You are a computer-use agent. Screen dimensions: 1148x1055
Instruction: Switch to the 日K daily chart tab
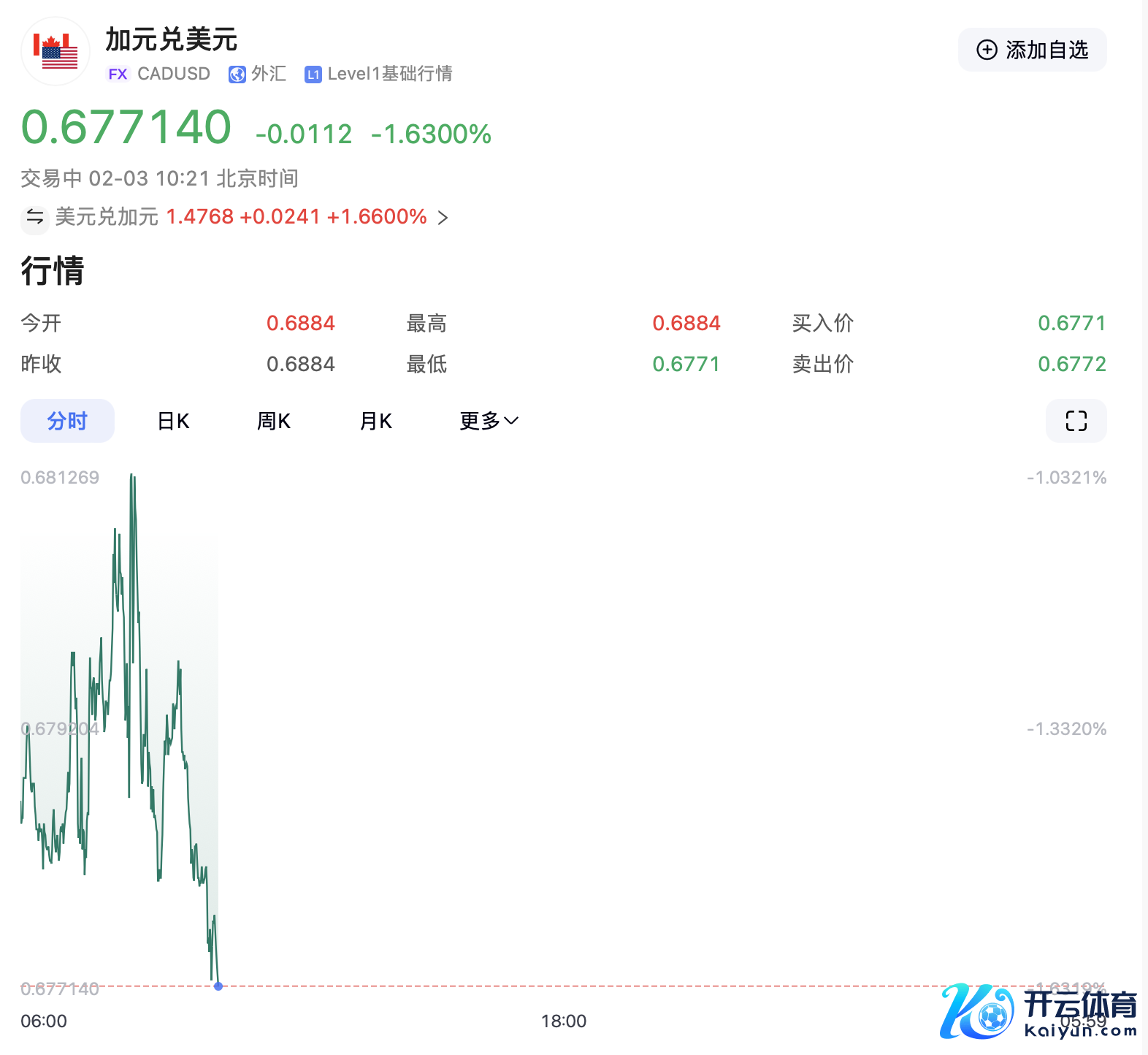pos(173,421)
